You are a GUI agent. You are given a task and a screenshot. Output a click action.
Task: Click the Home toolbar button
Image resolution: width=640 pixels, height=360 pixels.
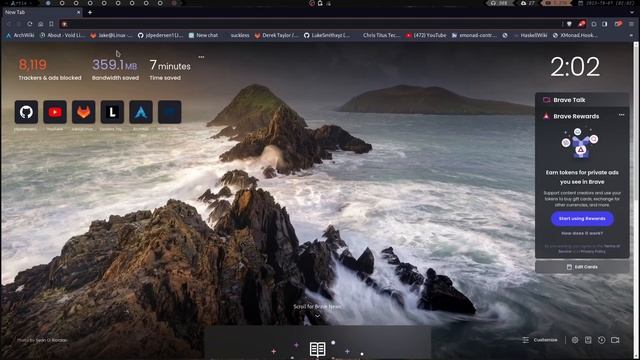40,24
